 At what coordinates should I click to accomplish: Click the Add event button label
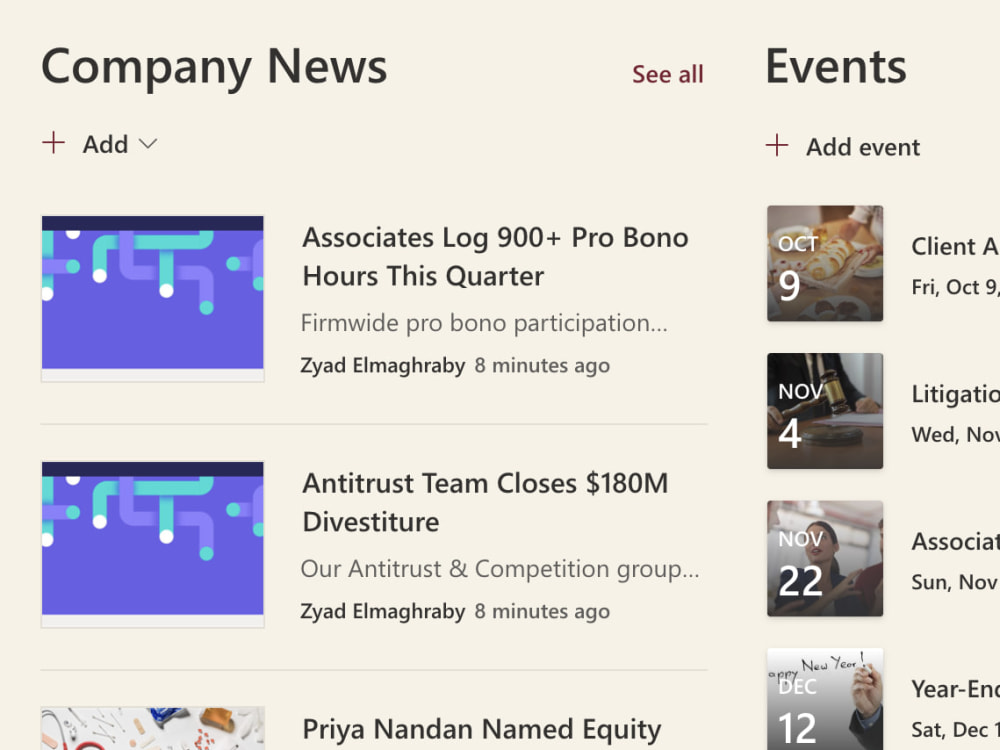863,147
